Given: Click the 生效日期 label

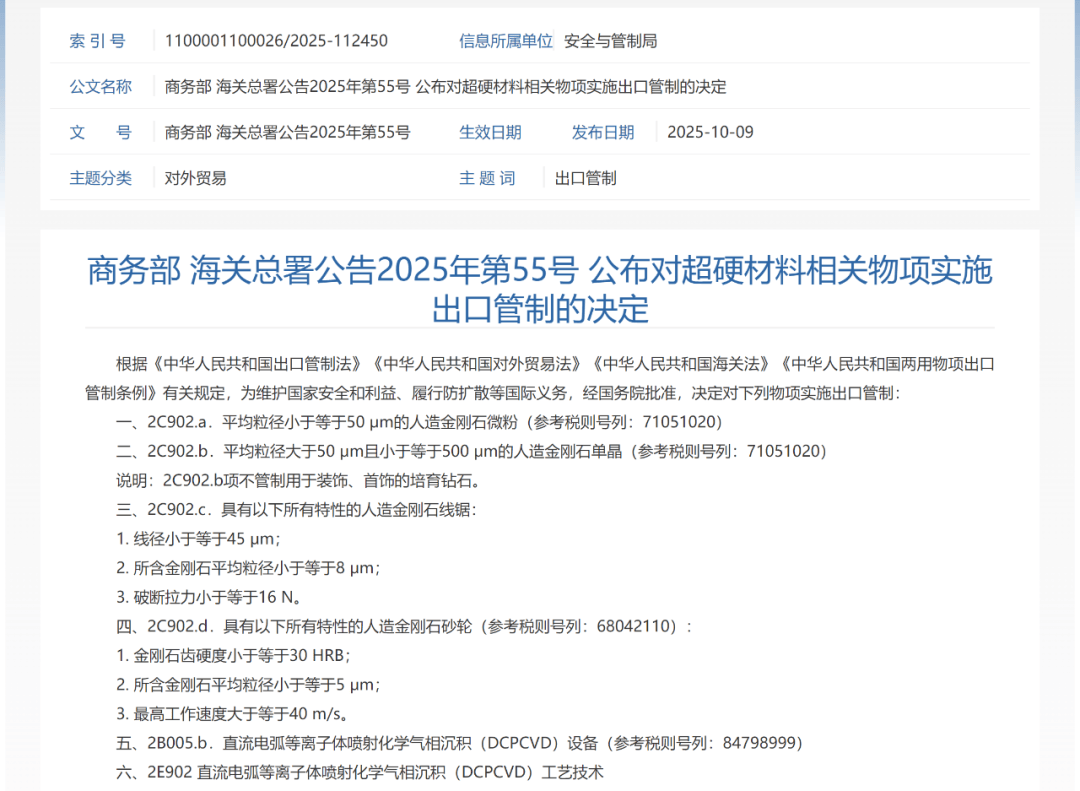Looking at the screenshot, I should [x=490, y=132].
